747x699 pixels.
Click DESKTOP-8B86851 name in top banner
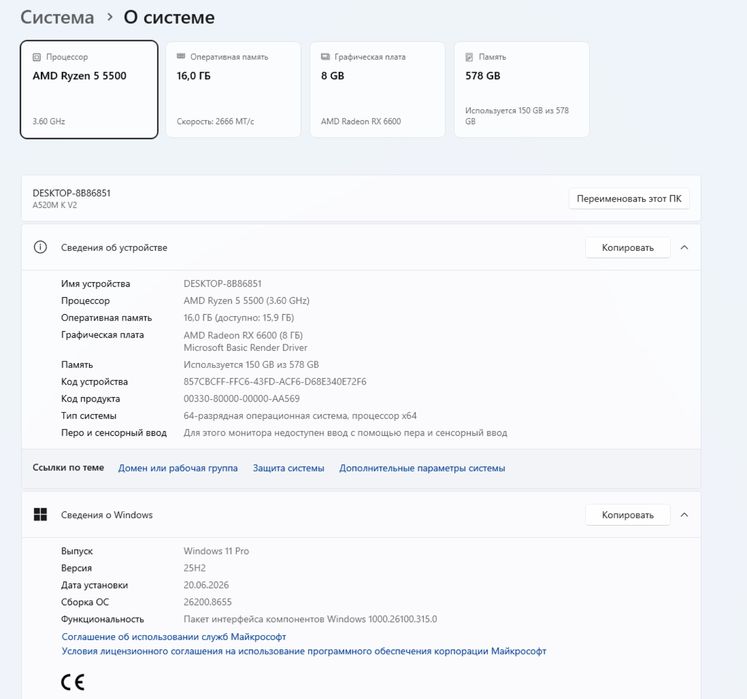pyautogui.click(x=71, y=193)
